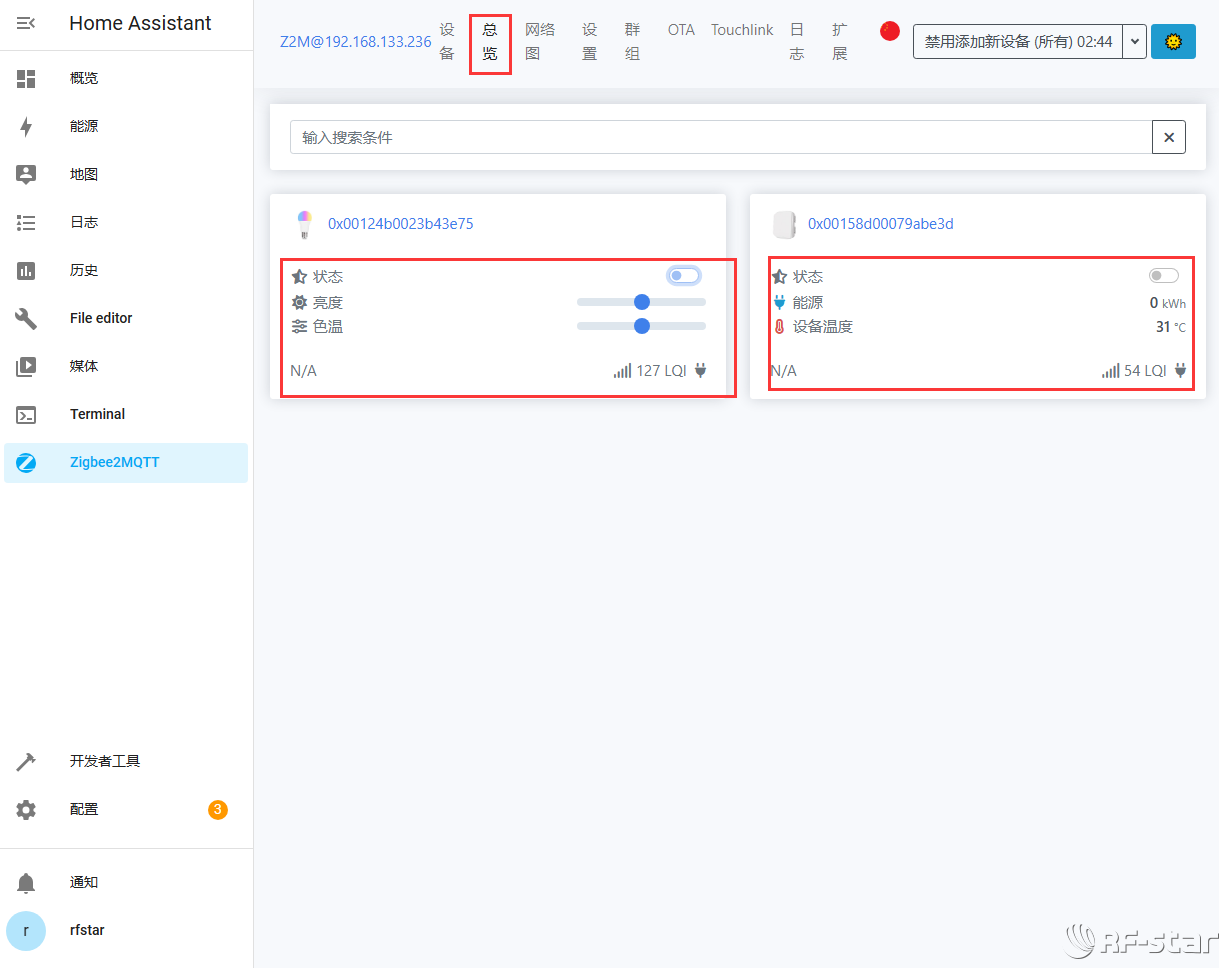Open dropdown arrow next to 禁用添加新设备
The image size is (1219, 968).
(x=1134, y=42)
